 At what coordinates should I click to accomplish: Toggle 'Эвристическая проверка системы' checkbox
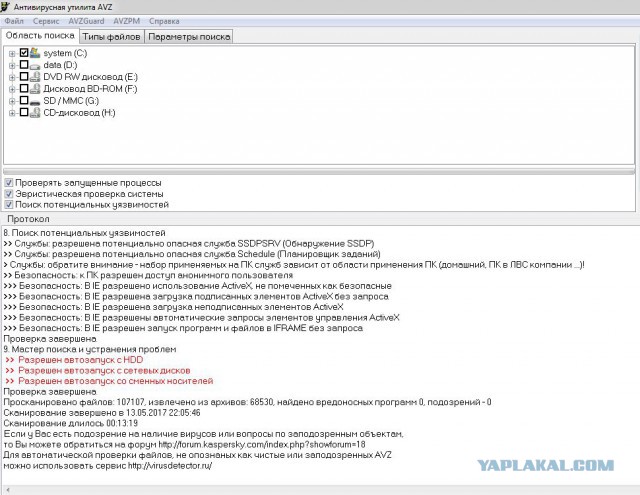click(x=9, y=194)
